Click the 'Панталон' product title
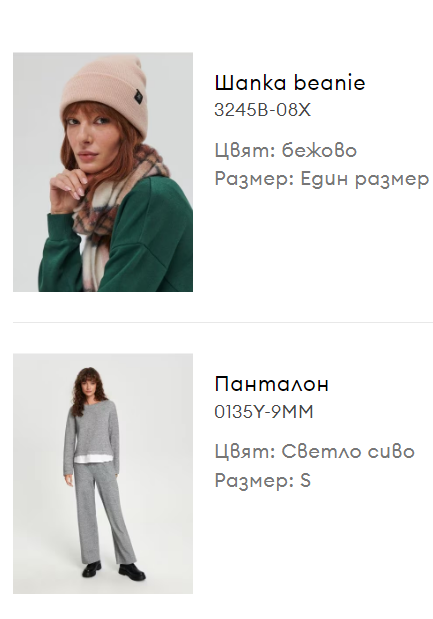The image size is (433, 619). click(272, 384)
